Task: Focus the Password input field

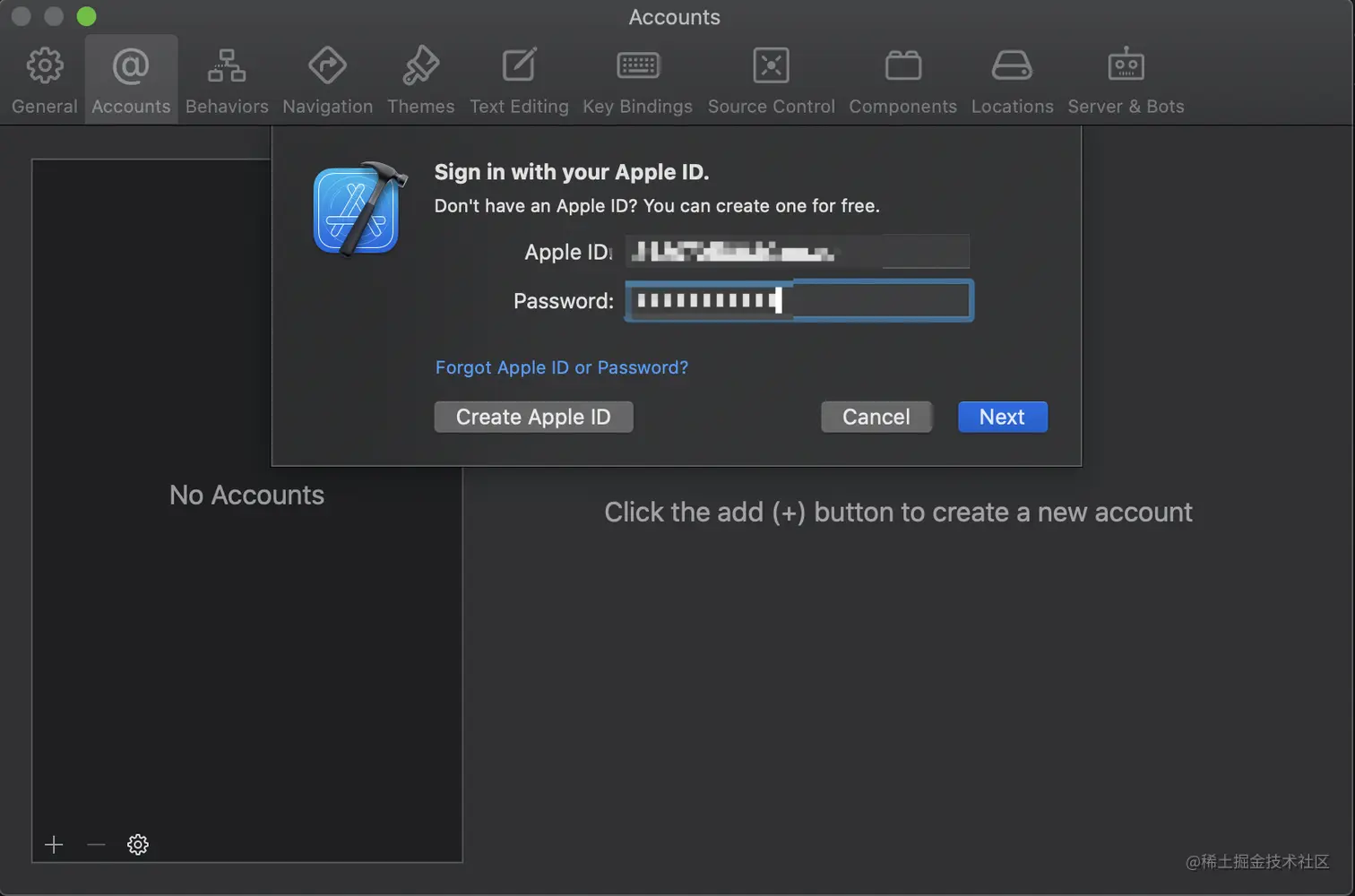Action: click(798, 301)
